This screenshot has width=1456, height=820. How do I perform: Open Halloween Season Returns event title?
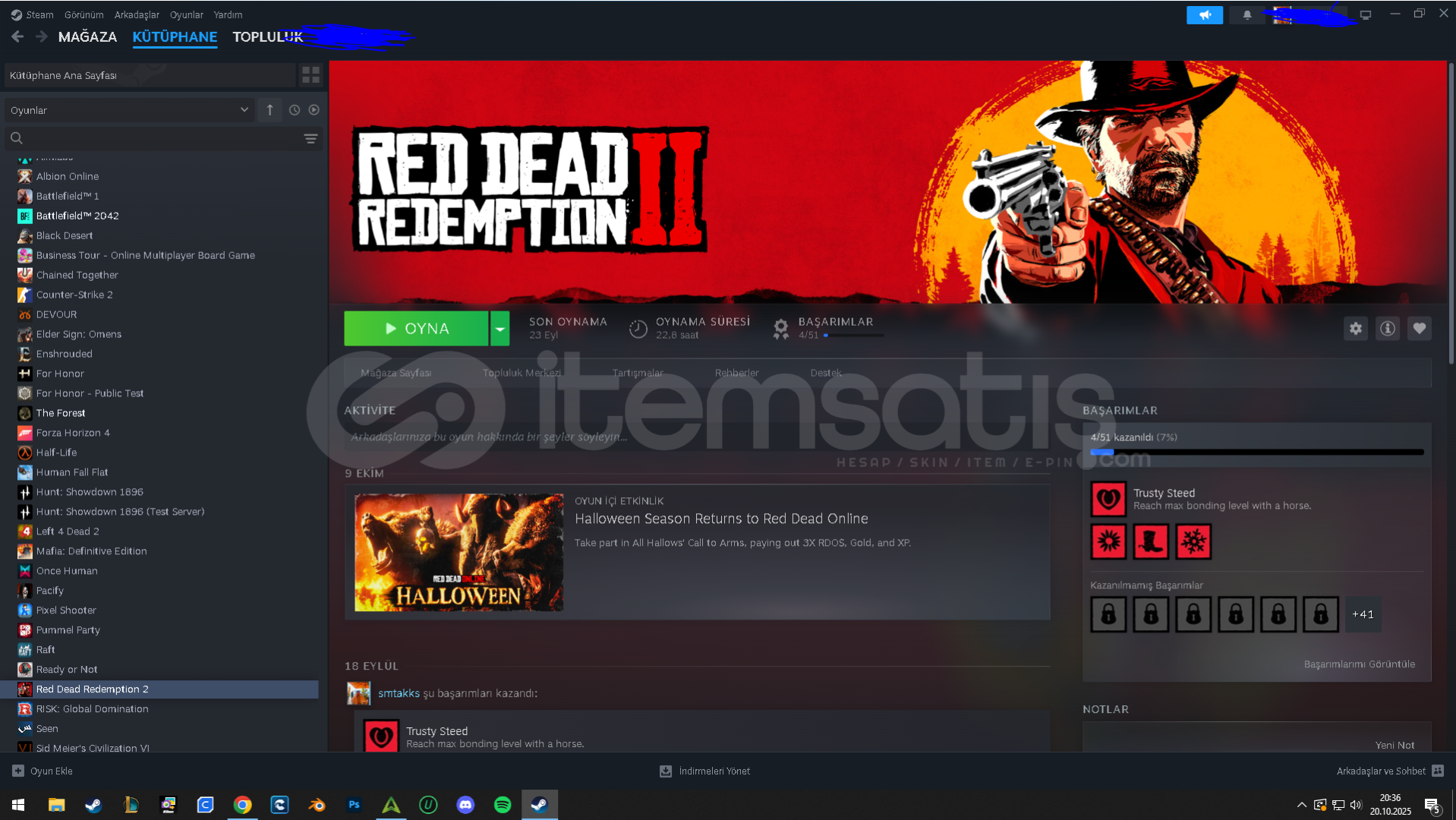point(721,519)
